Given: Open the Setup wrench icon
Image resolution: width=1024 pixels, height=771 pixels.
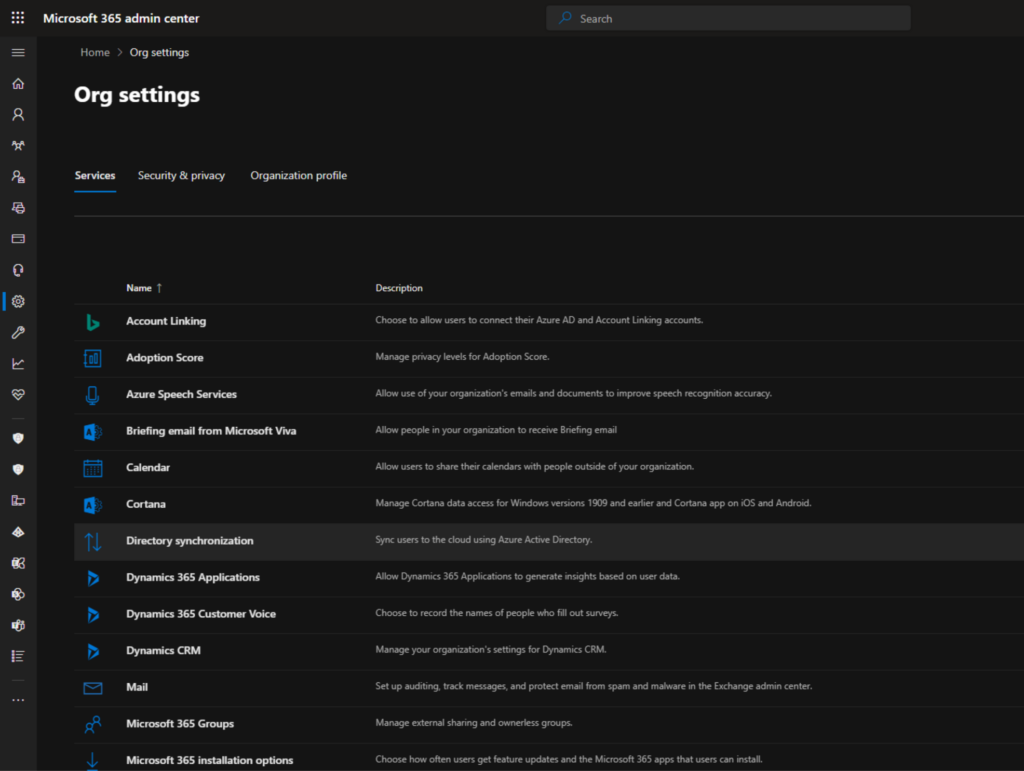Looking at the screenshot, I should (18, 332).
